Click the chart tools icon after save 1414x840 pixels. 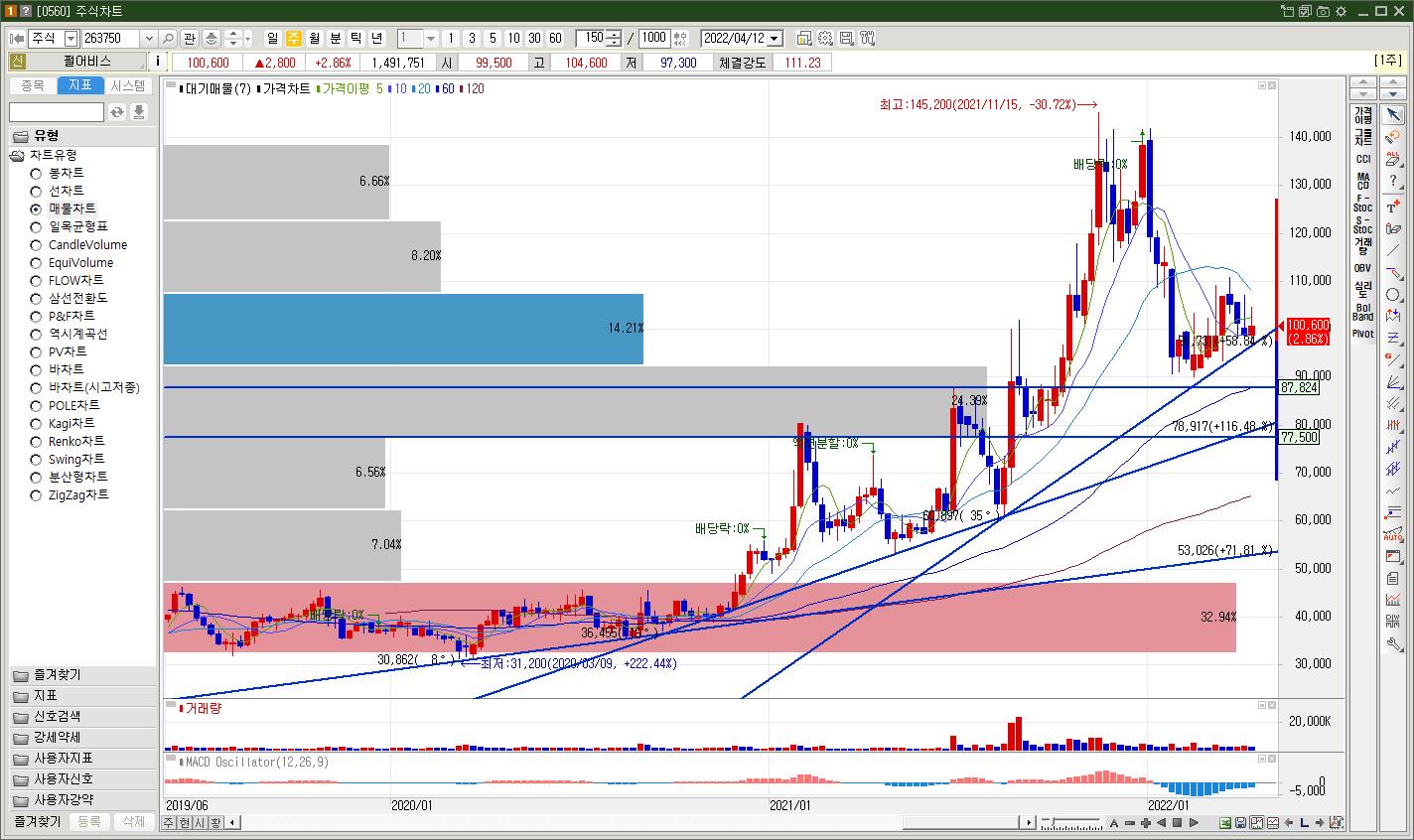coord(867,38)
